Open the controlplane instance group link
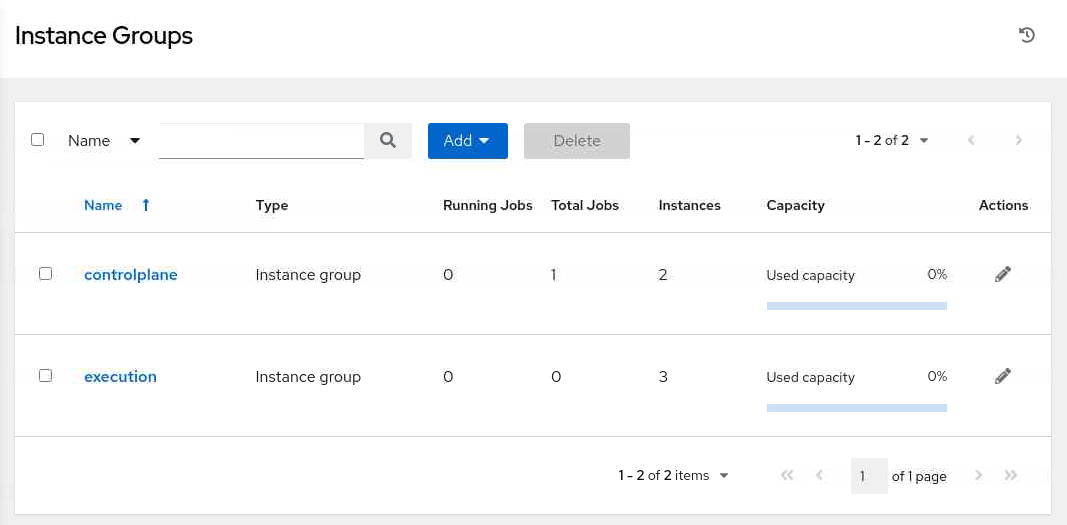 pos(130,275)
